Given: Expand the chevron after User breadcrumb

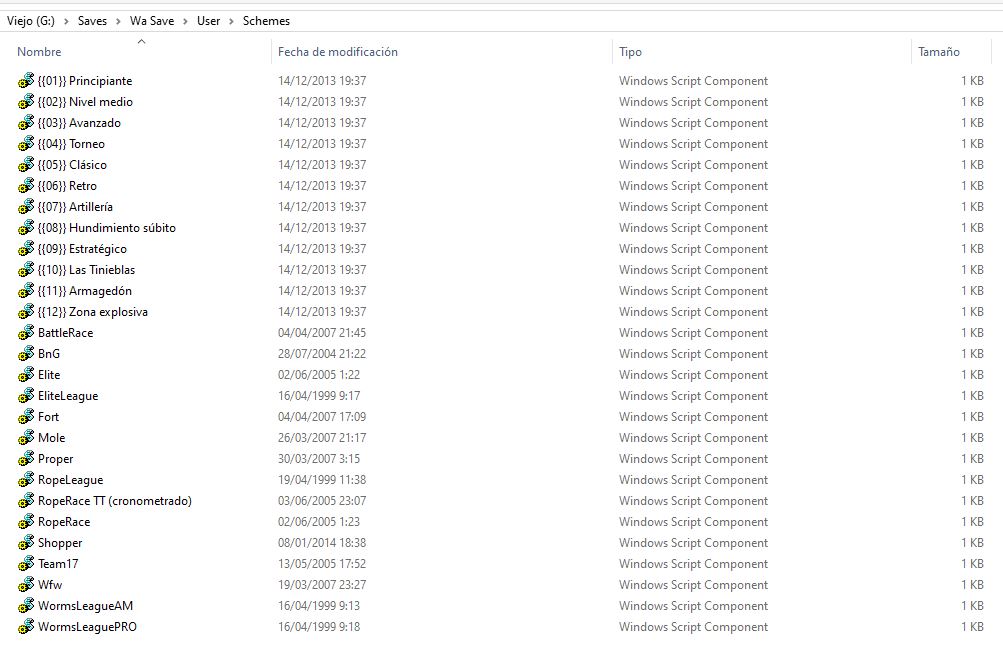Looking at the screenshot, I should click(x=232, y=21).
